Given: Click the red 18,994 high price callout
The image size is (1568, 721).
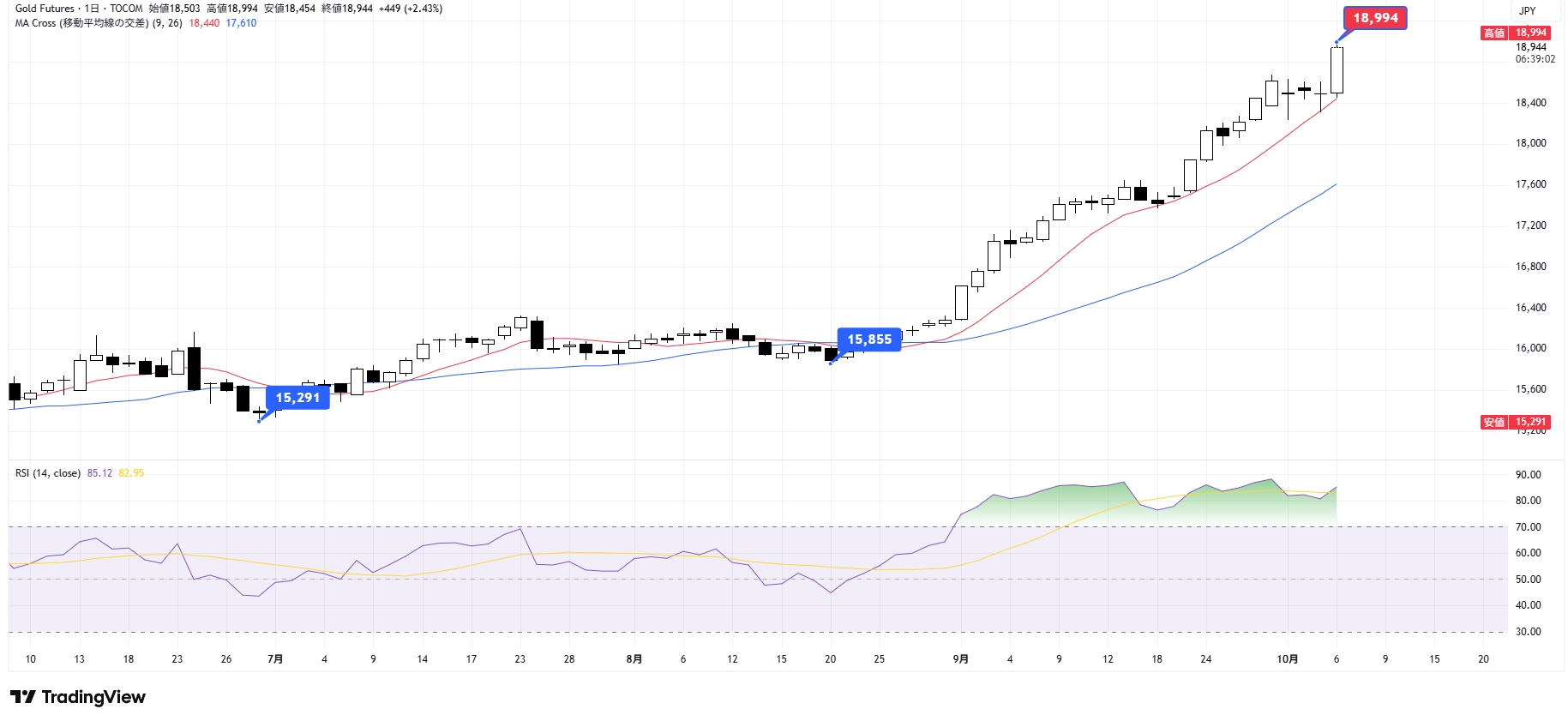Looking at the screenshot, I should pyautogui.click(x=1375, y=18).
